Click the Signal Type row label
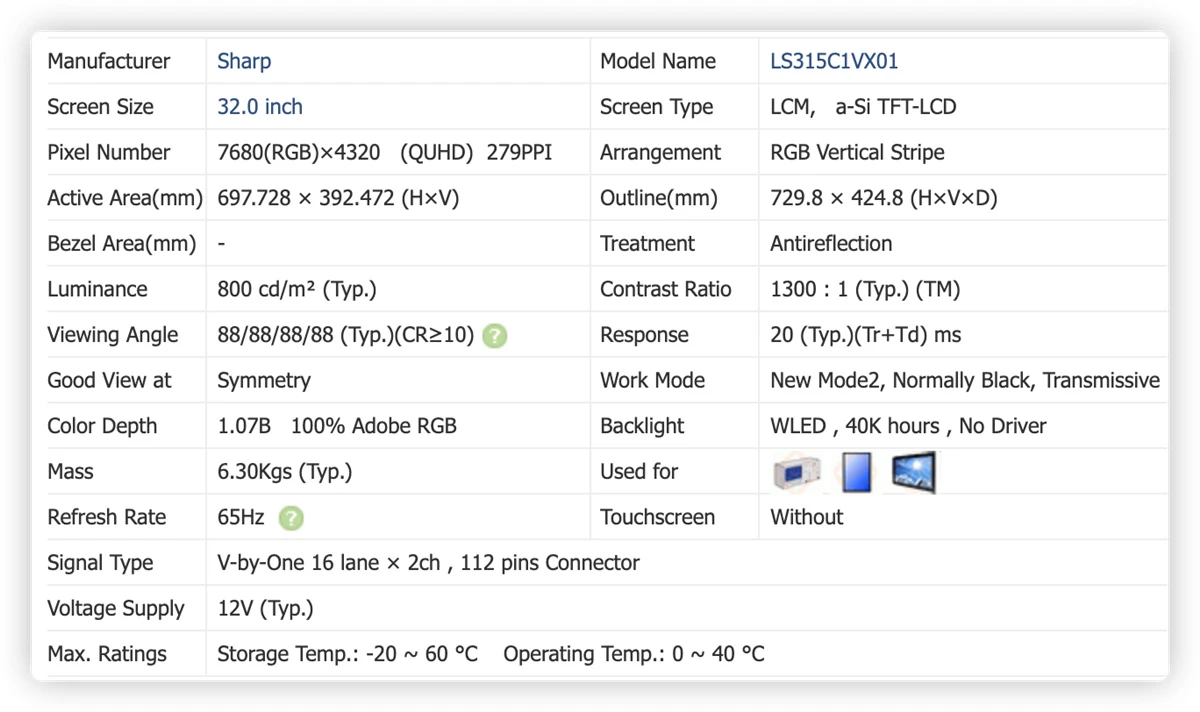The image size is (1200, 712). click(x=100, y=563)
